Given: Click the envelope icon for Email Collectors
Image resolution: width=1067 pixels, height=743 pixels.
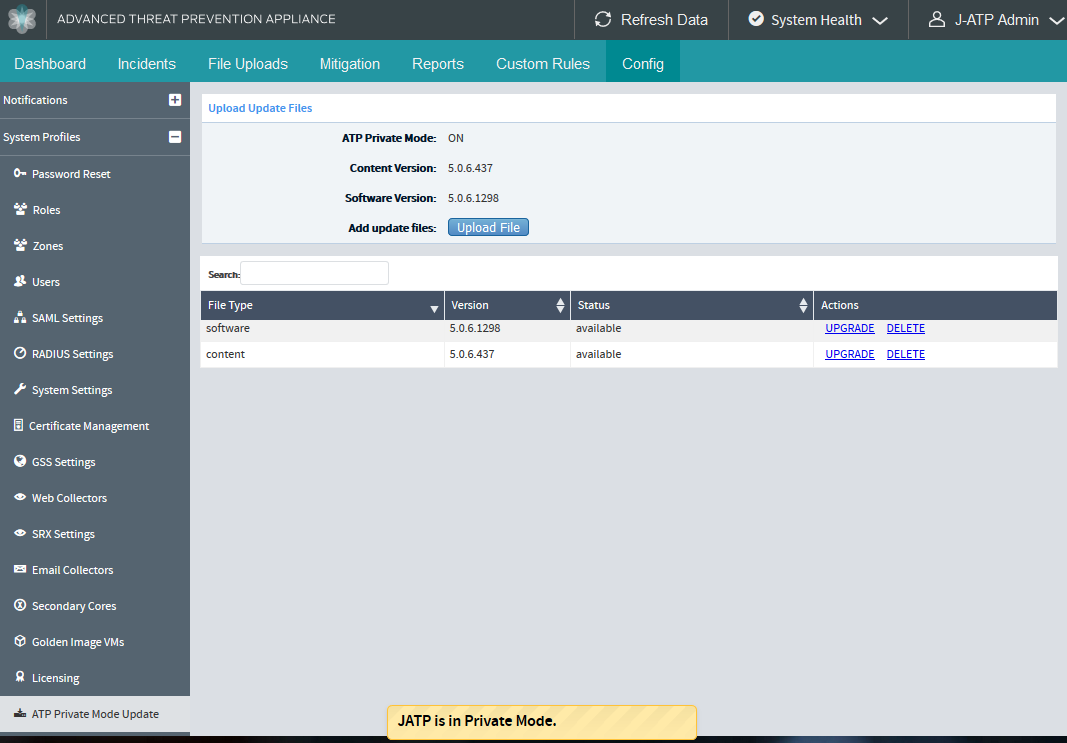Looking at the screenshot, I should (20, 570).
